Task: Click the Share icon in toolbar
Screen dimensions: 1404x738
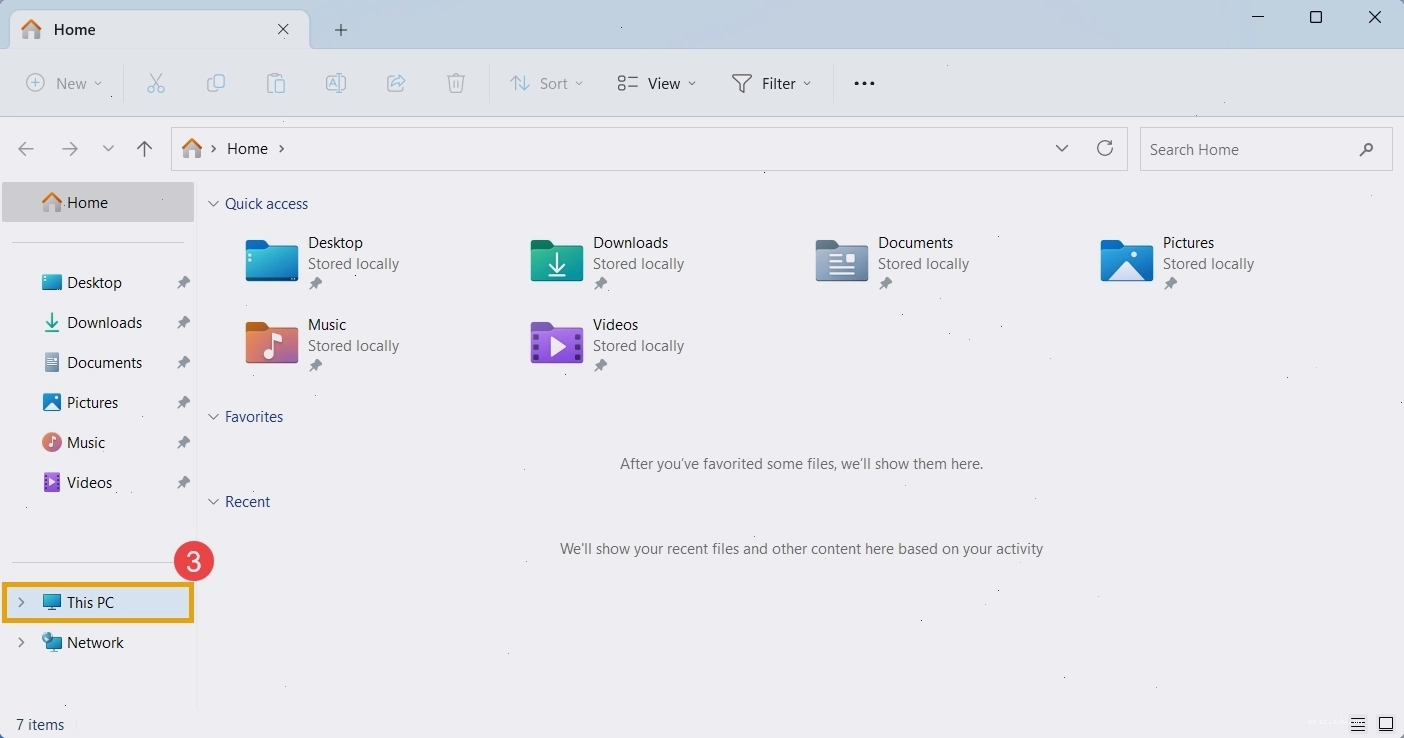Action: click(396, 84)
